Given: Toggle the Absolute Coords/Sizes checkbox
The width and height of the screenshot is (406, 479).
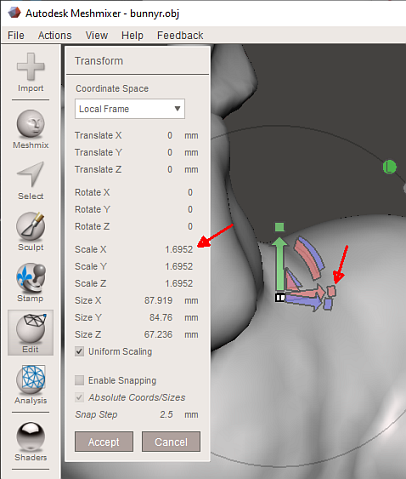Looking at the screenshot, I should [x=79, y=397].
